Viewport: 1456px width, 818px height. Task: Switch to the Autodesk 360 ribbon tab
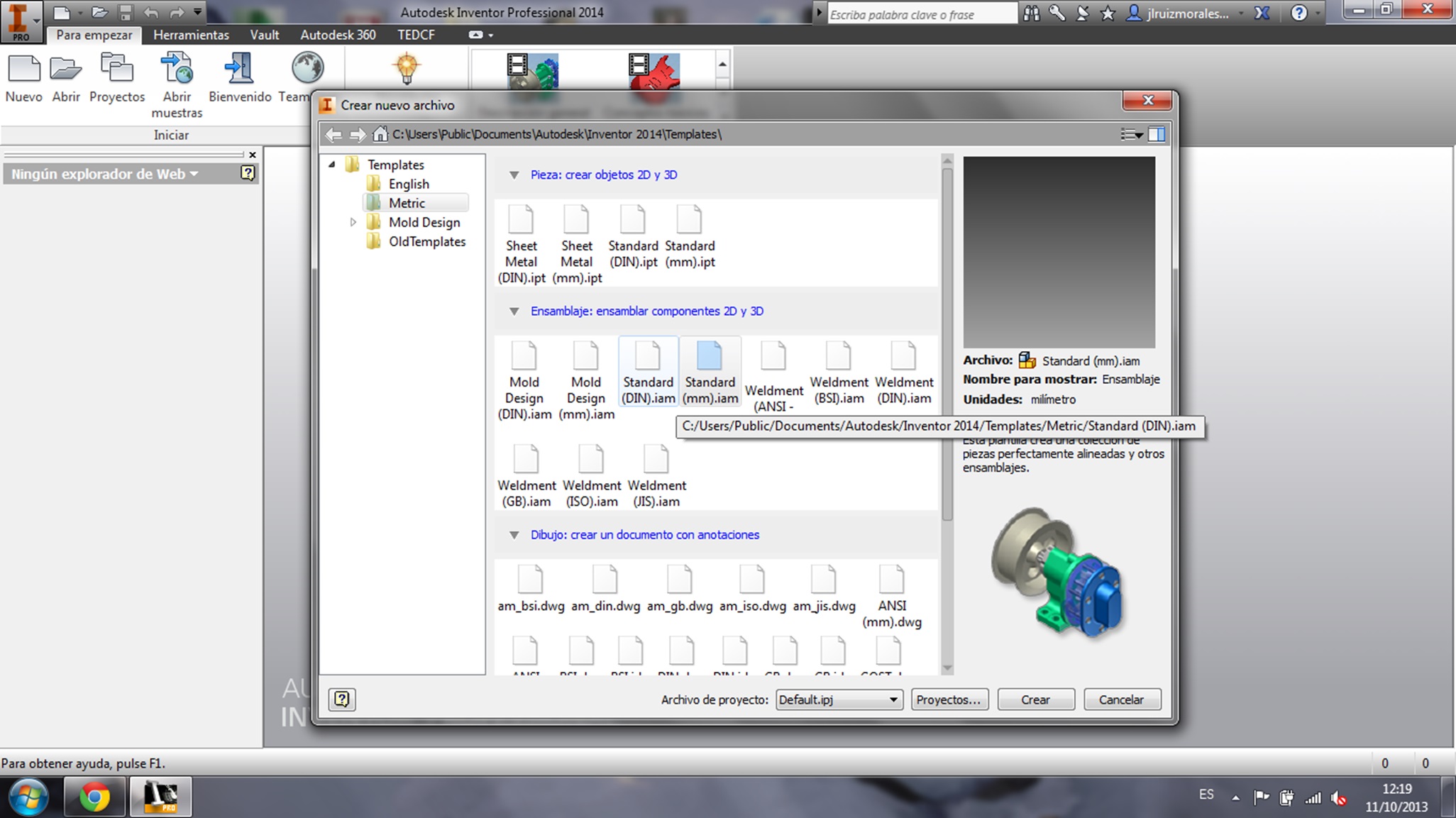coord(338,35)
